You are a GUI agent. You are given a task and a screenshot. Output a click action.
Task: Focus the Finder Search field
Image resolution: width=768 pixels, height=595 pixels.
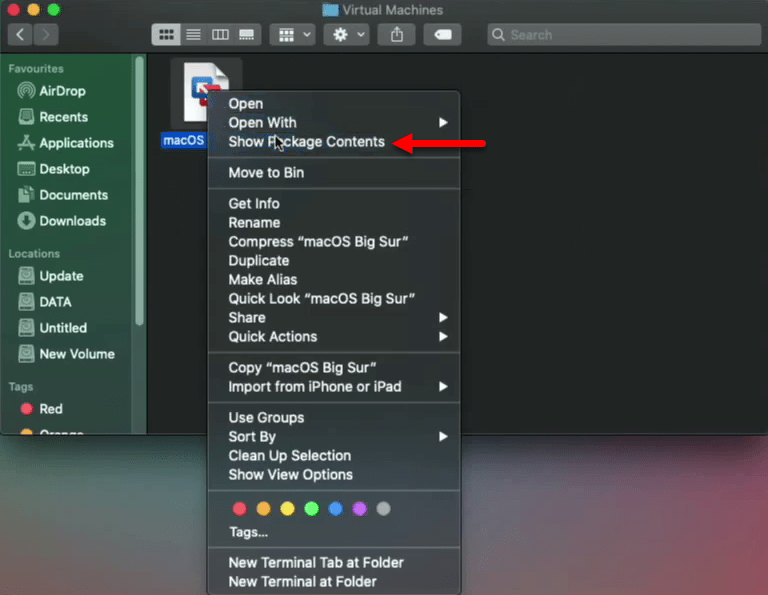[x=624, y=35]
